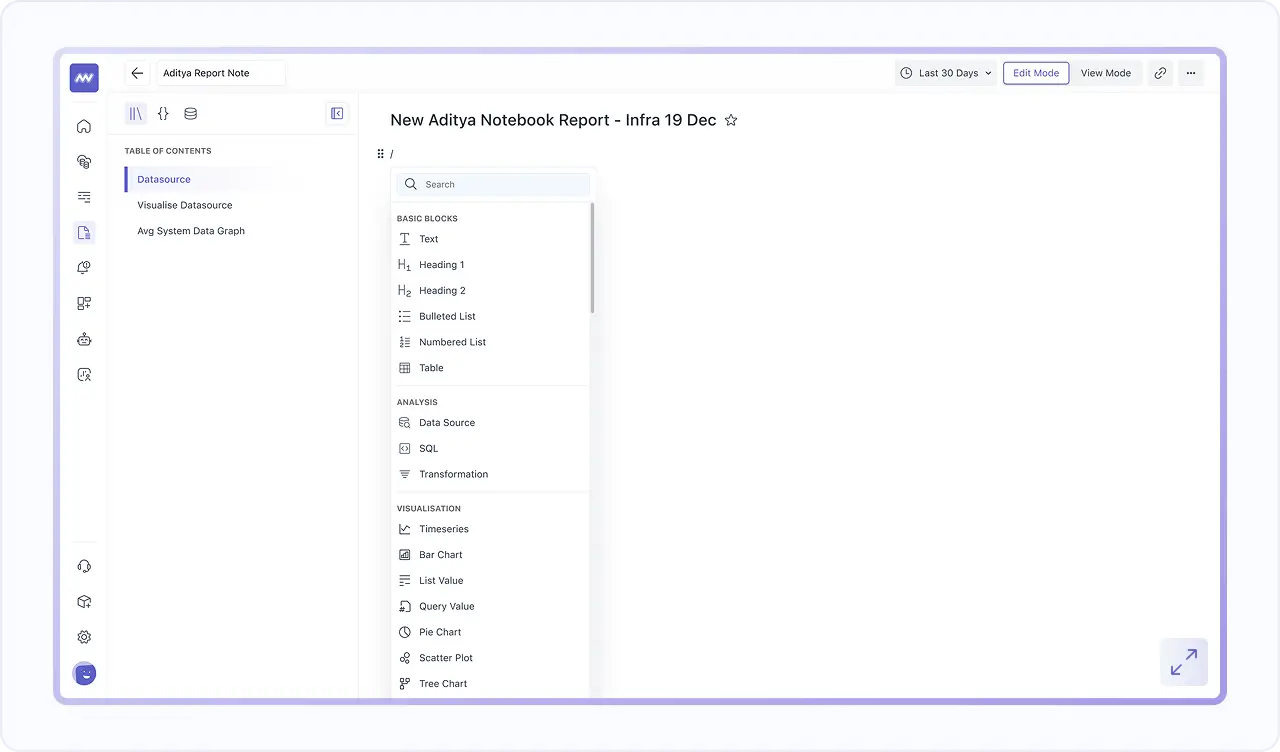Open the variables curly braces panel
The image size is (1280, 752).
click(163, 114)
